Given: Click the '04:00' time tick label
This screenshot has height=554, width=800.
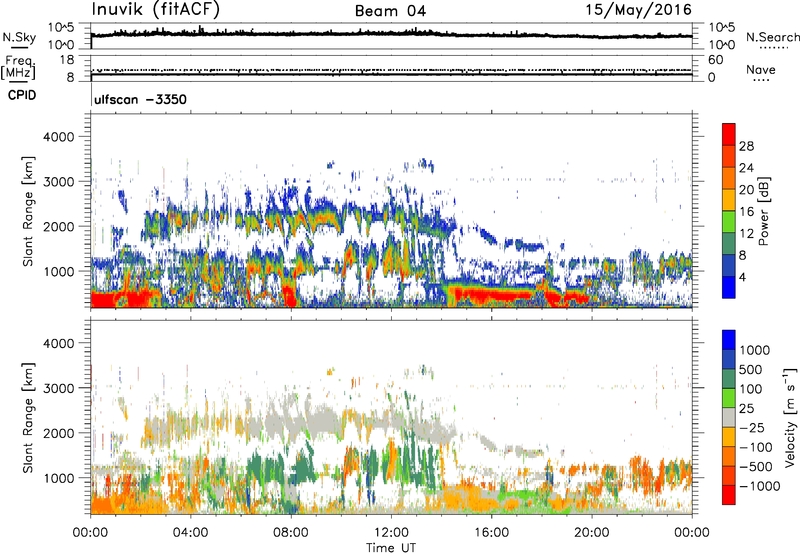Looking at the screenshot, I should point(190,533).
